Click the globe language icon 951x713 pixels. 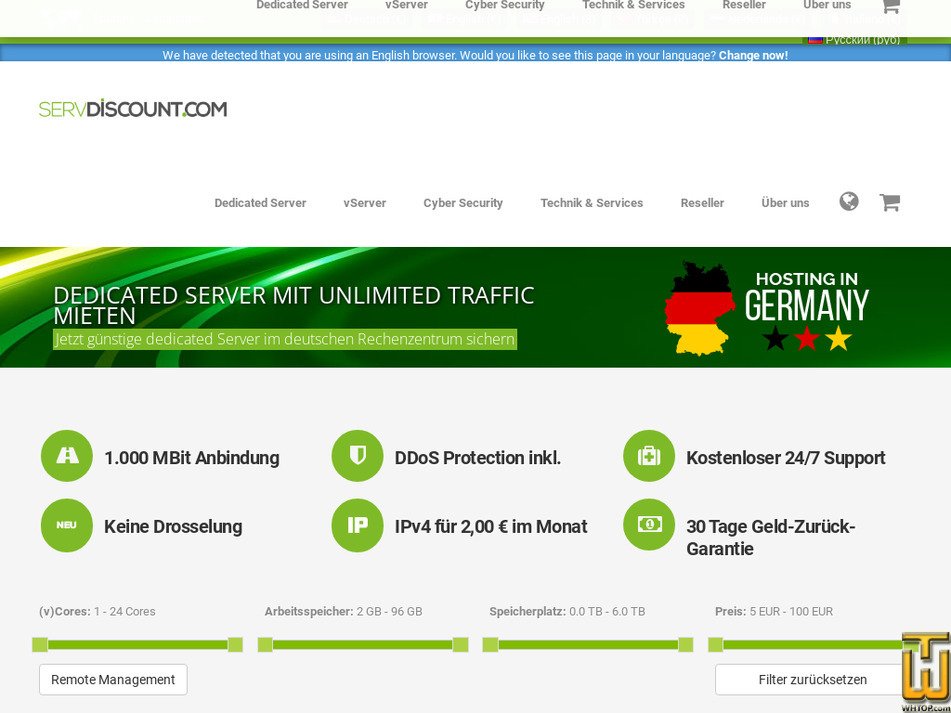click(849, 202)
